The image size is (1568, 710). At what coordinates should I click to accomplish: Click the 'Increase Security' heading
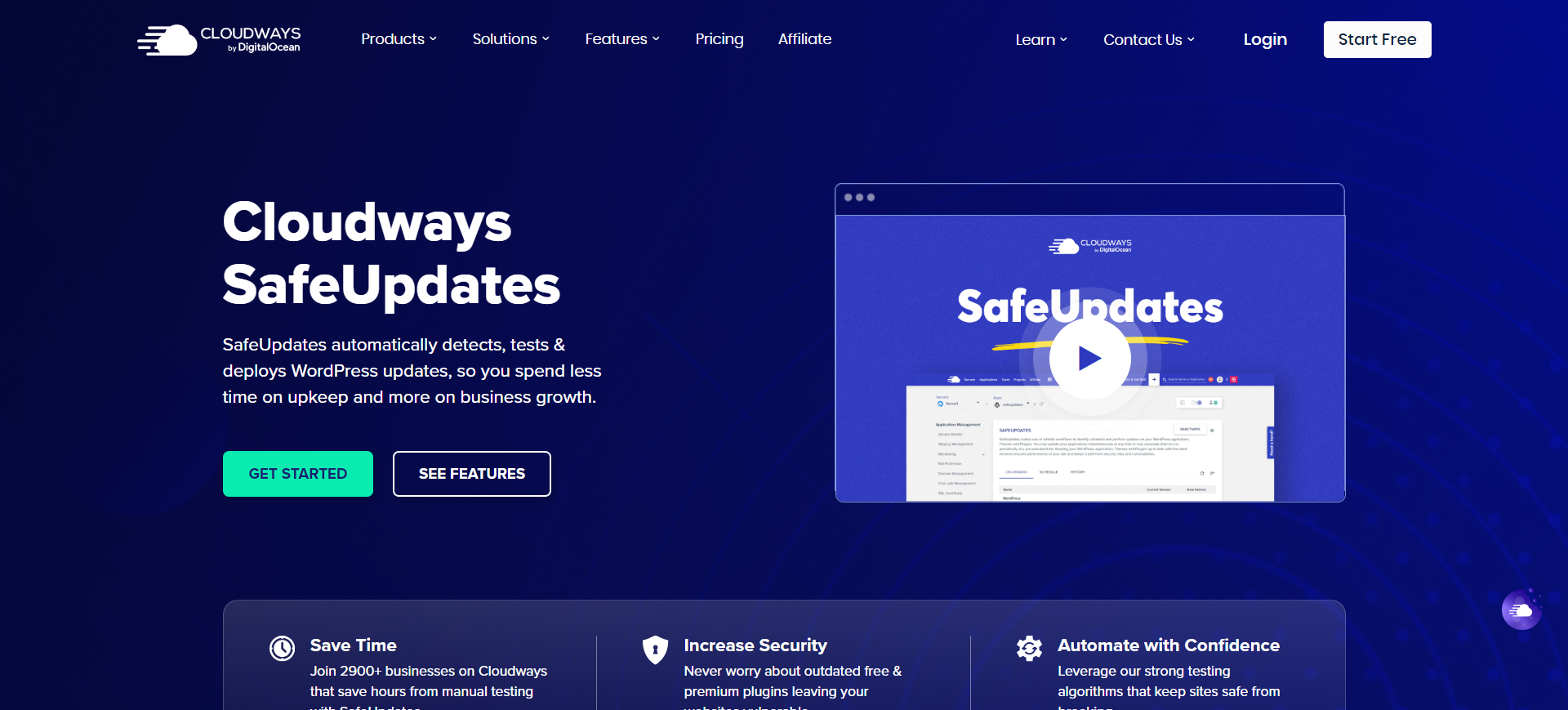(755, 645)
